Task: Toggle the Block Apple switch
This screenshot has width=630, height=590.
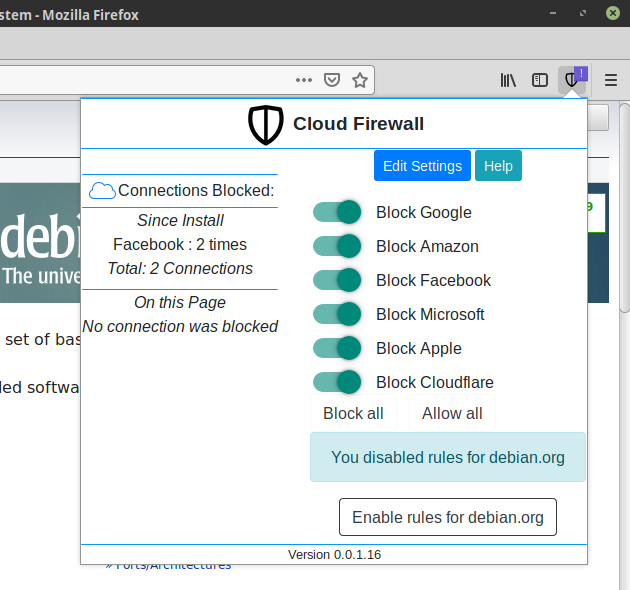Action: pyautogui.click(x=337, y=348)
